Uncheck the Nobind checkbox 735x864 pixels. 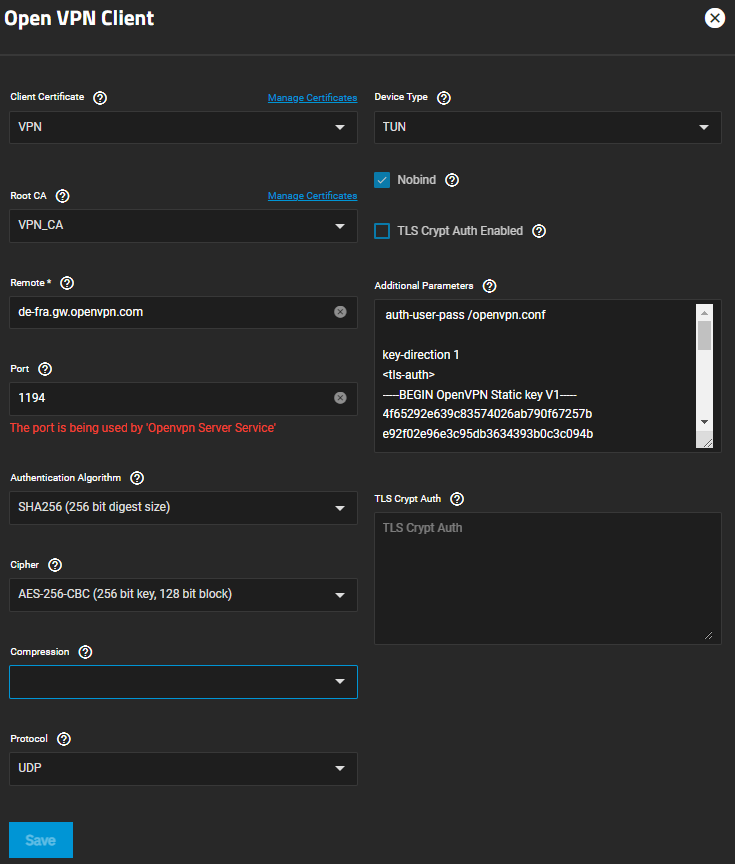[382, 180]
